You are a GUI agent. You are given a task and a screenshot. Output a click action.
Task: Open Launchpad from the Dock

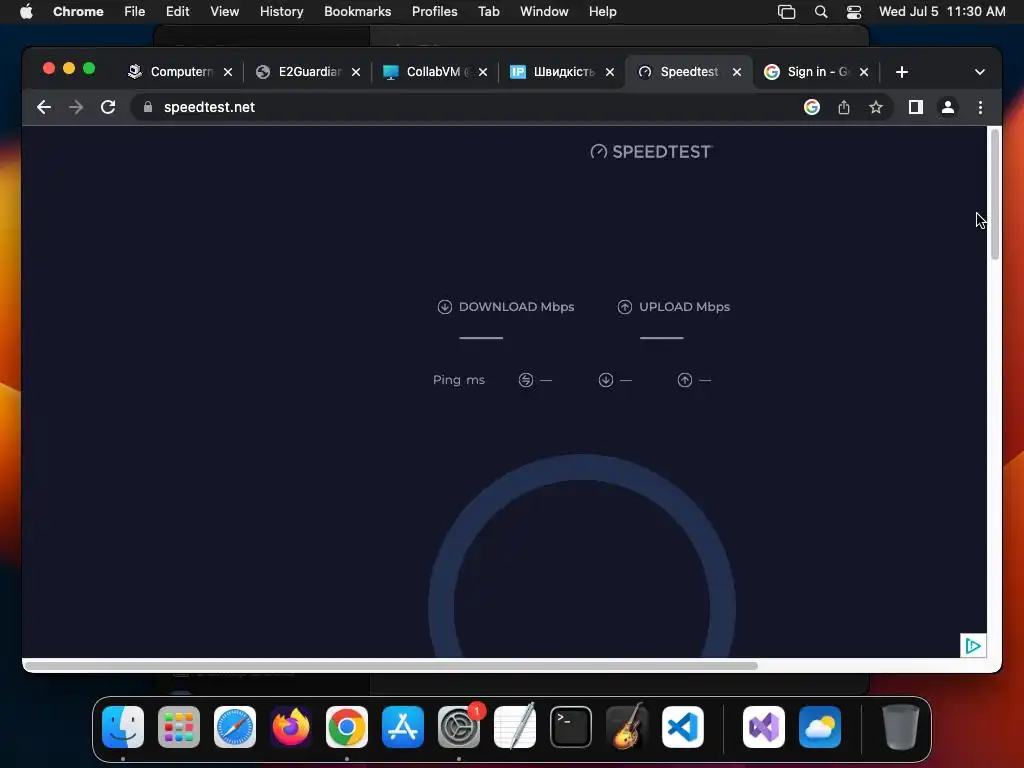(179, 727)
